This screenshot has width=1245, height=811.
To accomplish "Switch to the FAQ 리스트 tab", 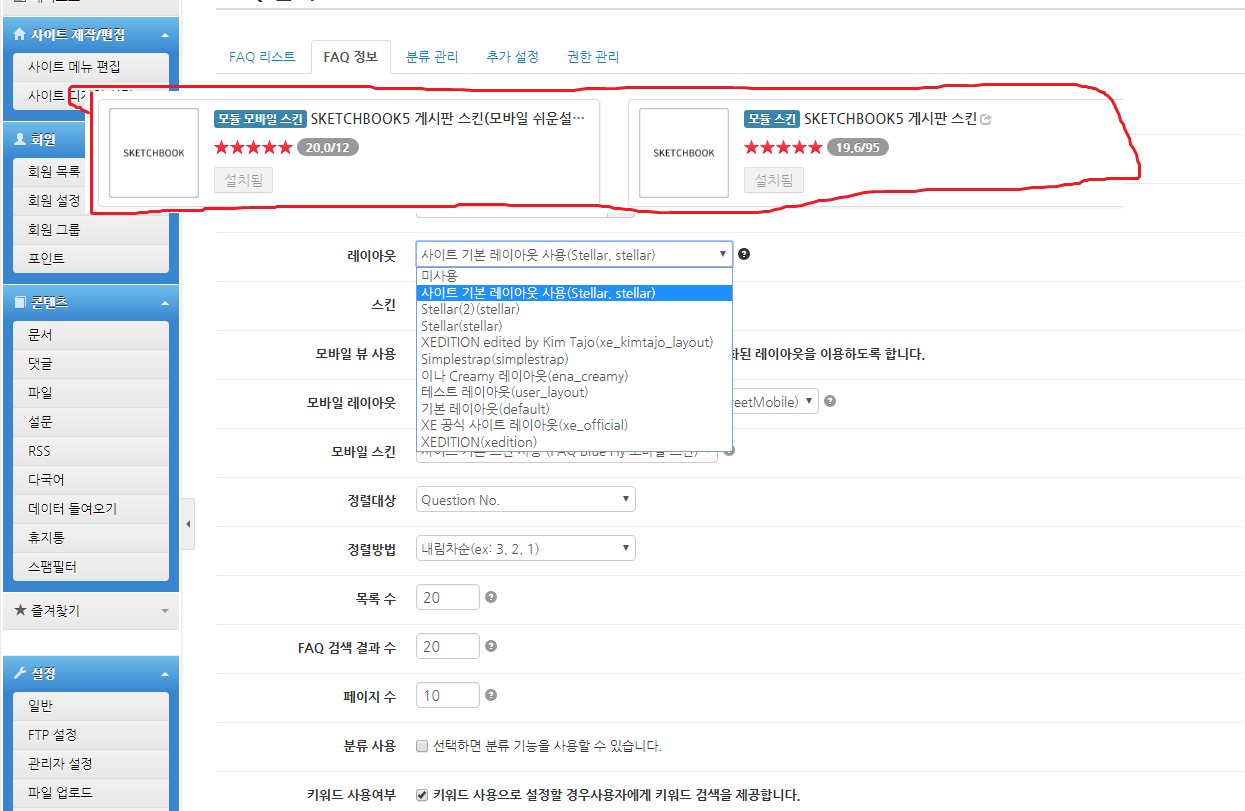I will [263, 57].
